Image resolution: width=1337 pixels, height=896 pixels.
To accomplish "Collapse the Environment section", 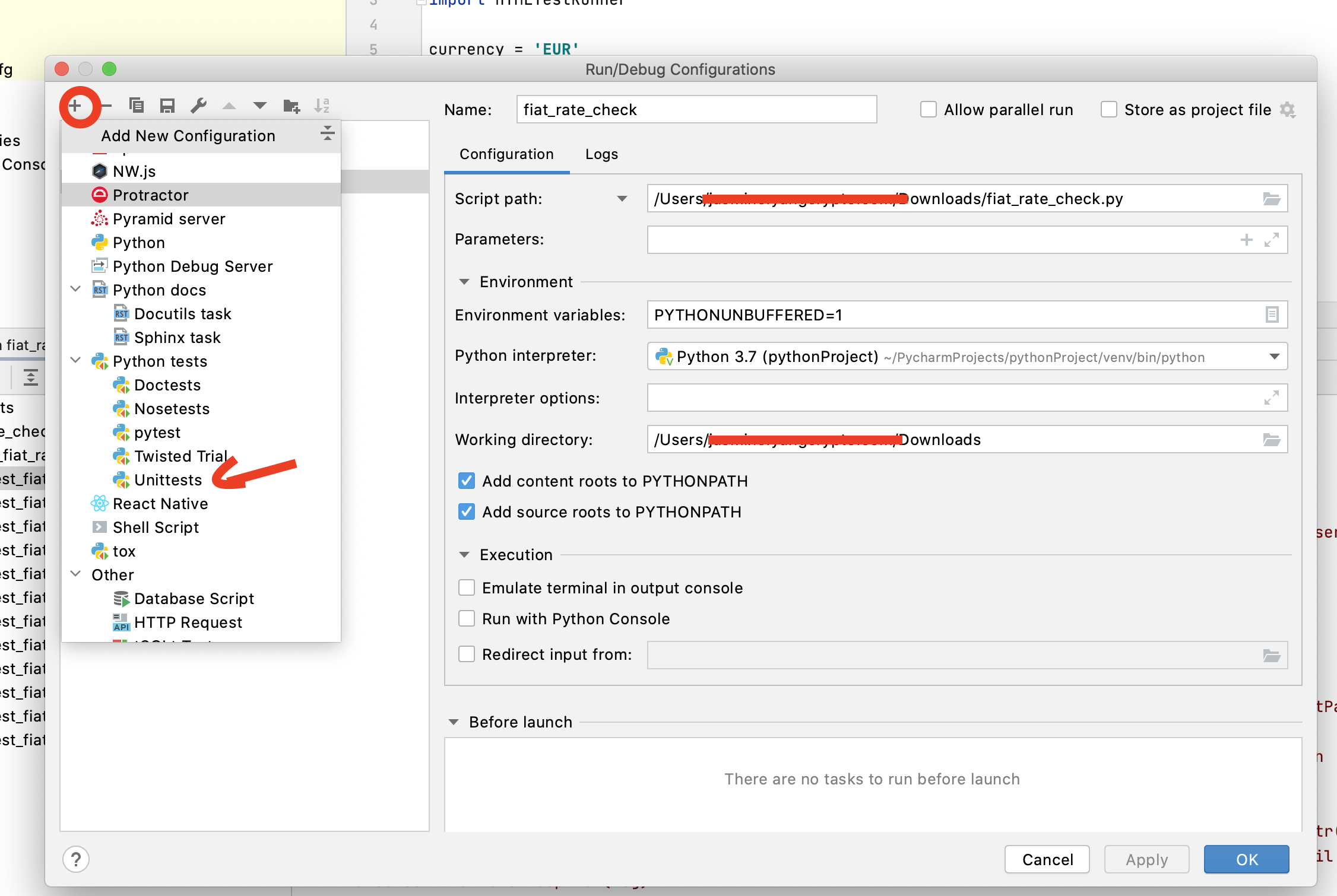I will [x=464, y=281].
